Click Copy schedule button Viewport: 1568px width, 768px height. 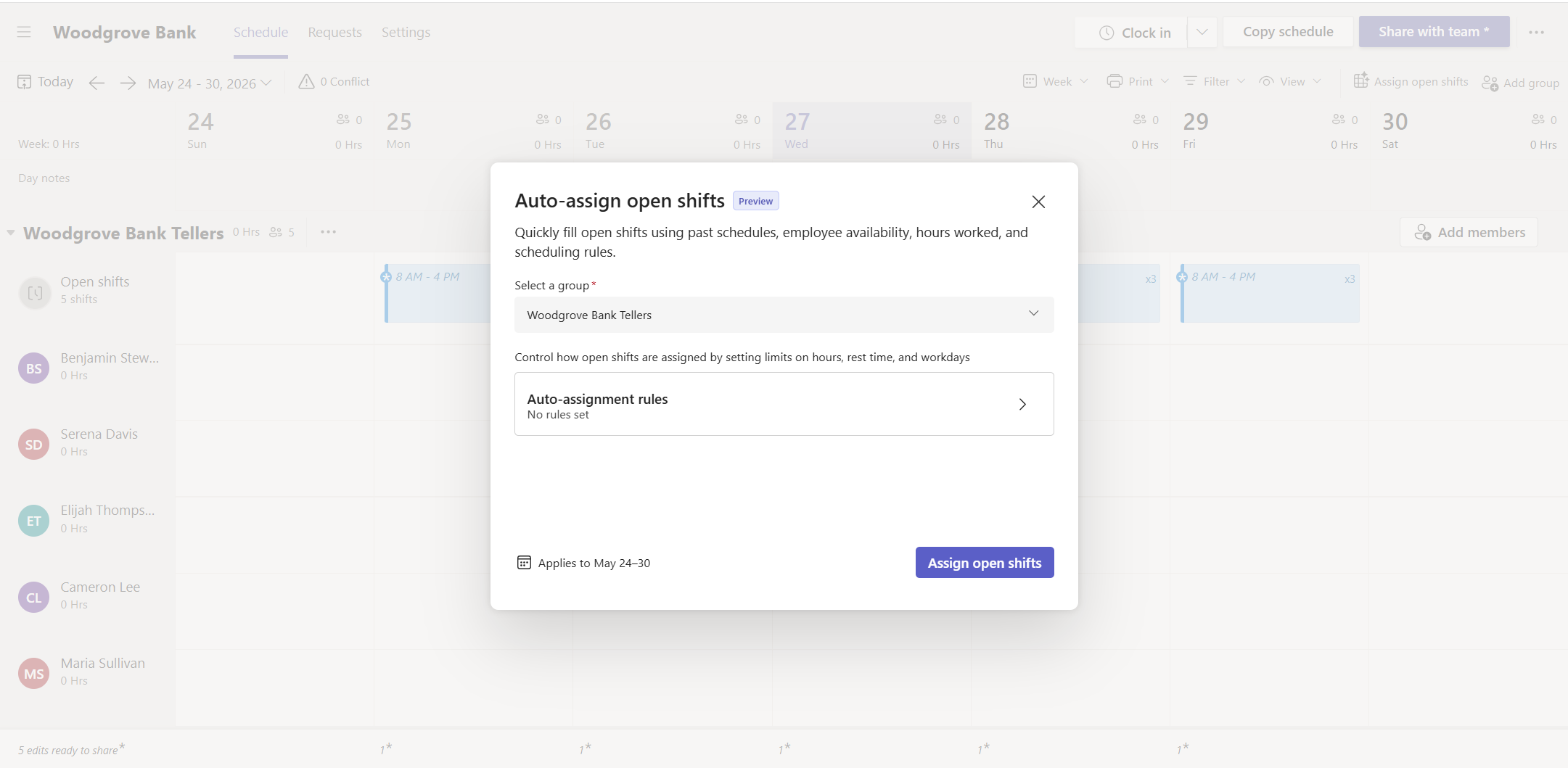pyautogui.click(x=1288, y=32)
